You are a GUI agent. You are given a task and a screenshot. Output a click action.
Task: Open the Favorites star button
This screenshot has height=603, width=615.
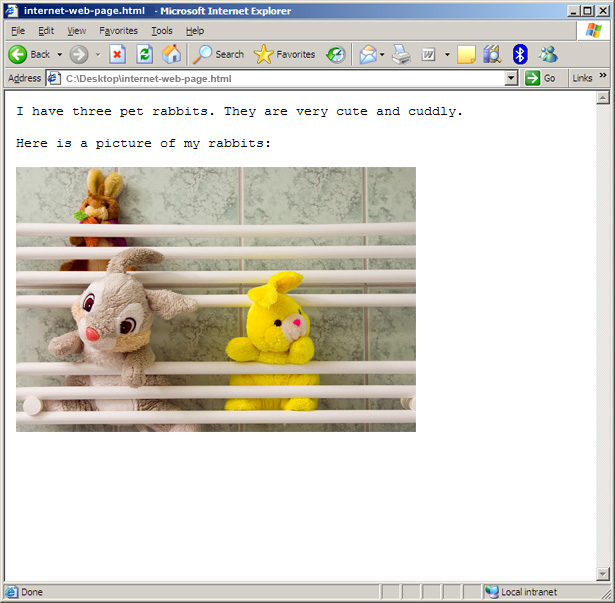(x=284, y=54)
